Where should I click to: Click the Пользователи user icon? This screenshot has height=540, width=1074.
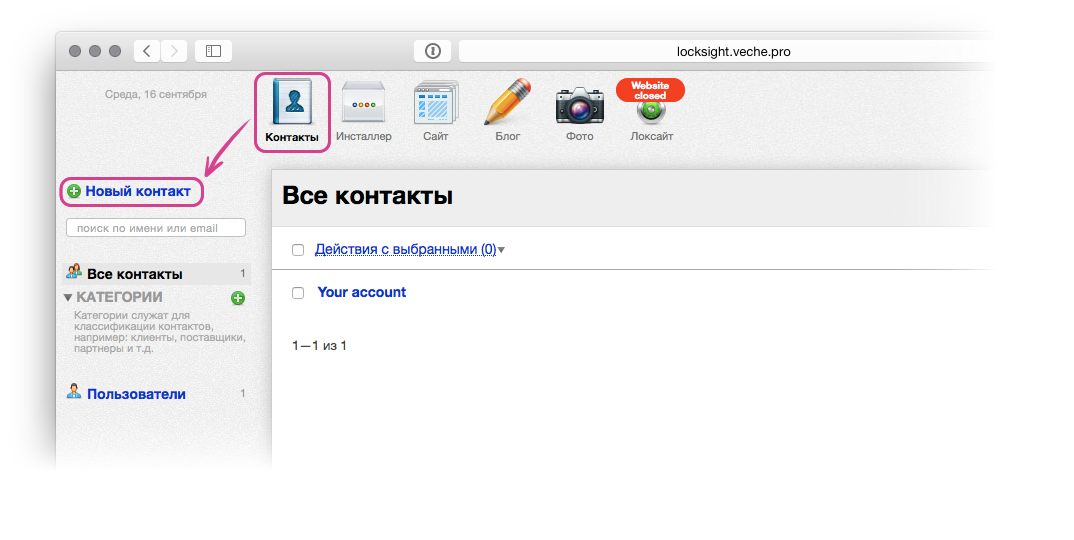pos(74,392)
